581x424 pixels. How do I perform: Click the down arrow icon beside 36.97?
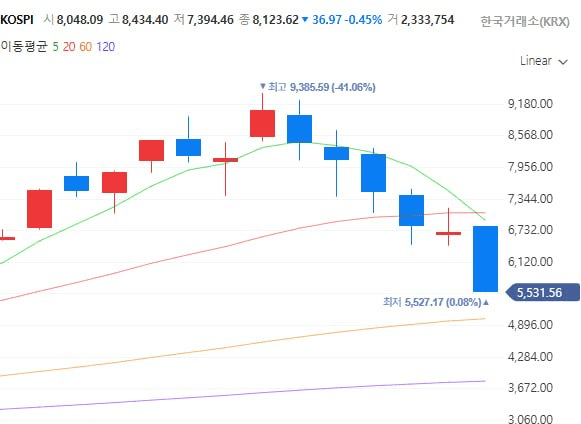click(x=305, y=20)
